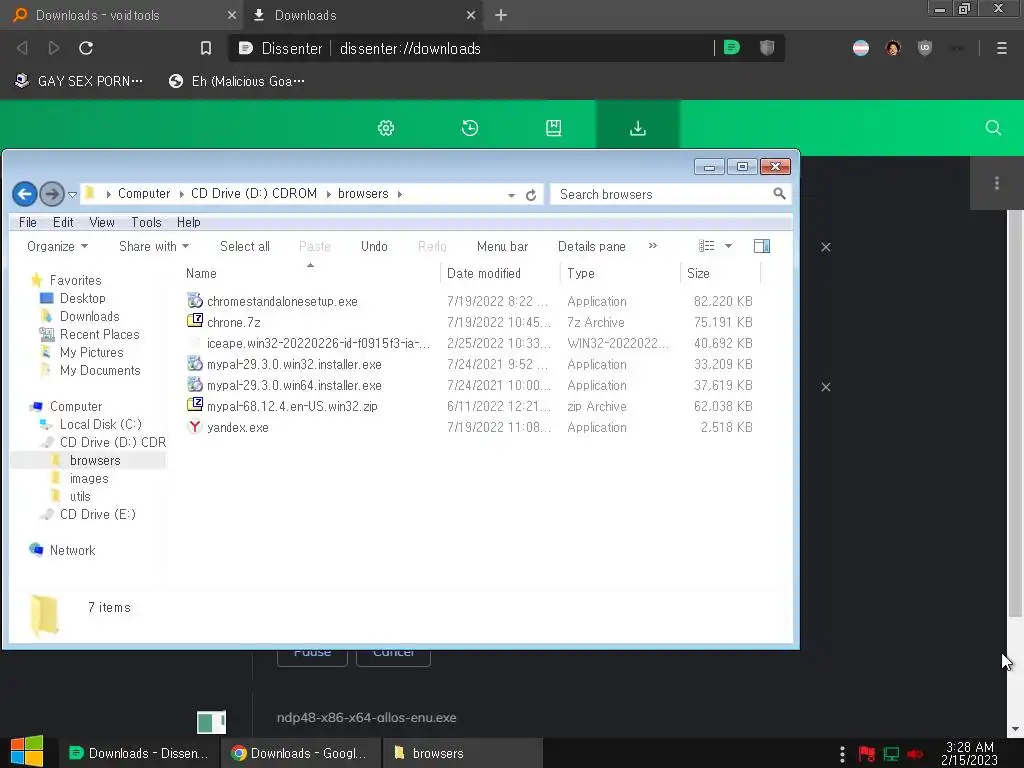The image size is (1024, 768).
Task: Open Help menu in Explorer
Action: (189, 222)
